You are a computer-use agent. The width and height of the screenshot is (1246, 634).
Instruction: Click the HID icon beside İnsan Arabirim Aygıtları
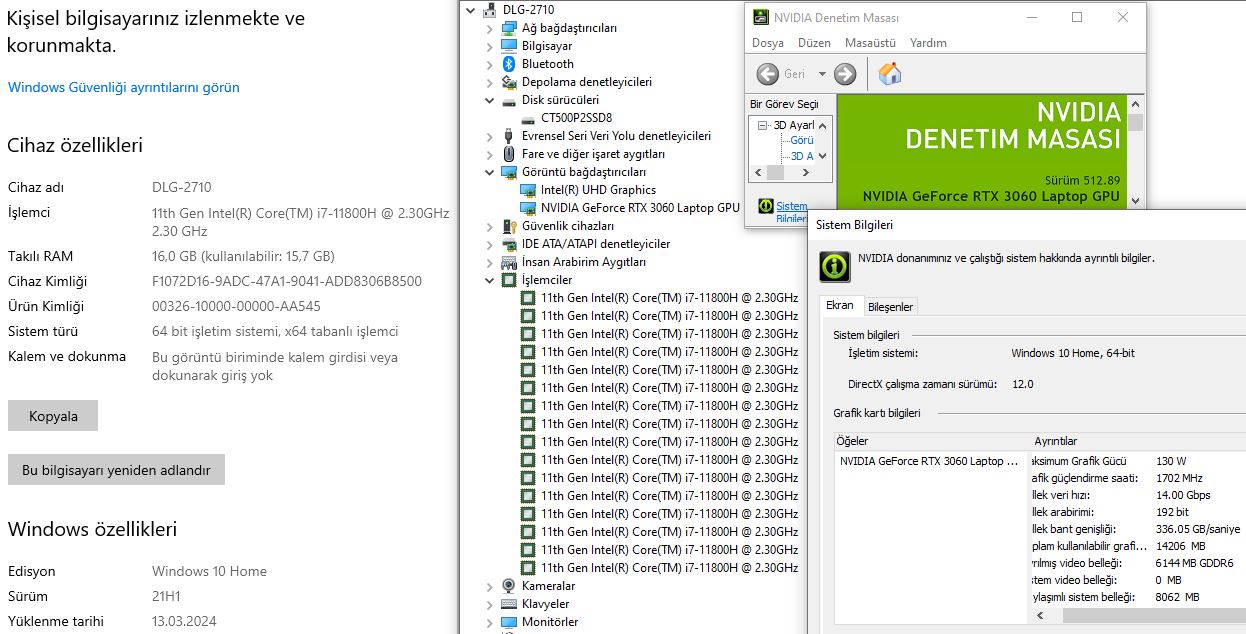point(509,262)
